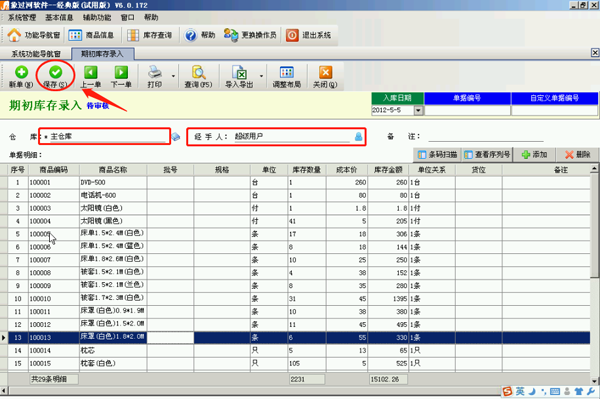Go to previous document 上一单
This screenshot has height=399, width=600.
point(91,72)
